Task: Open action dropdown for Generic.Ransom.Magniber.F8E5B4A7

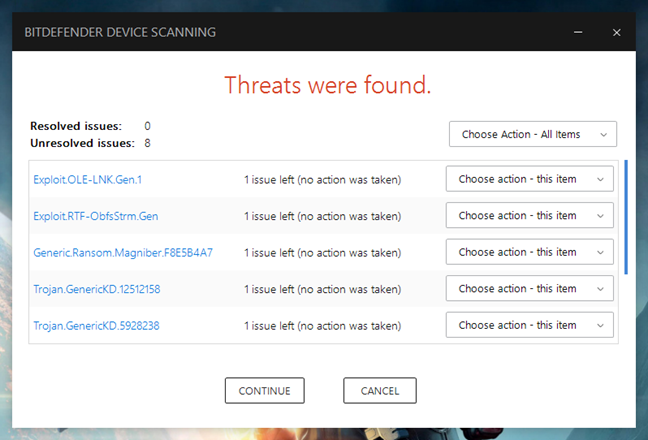Action: (529, 252)
